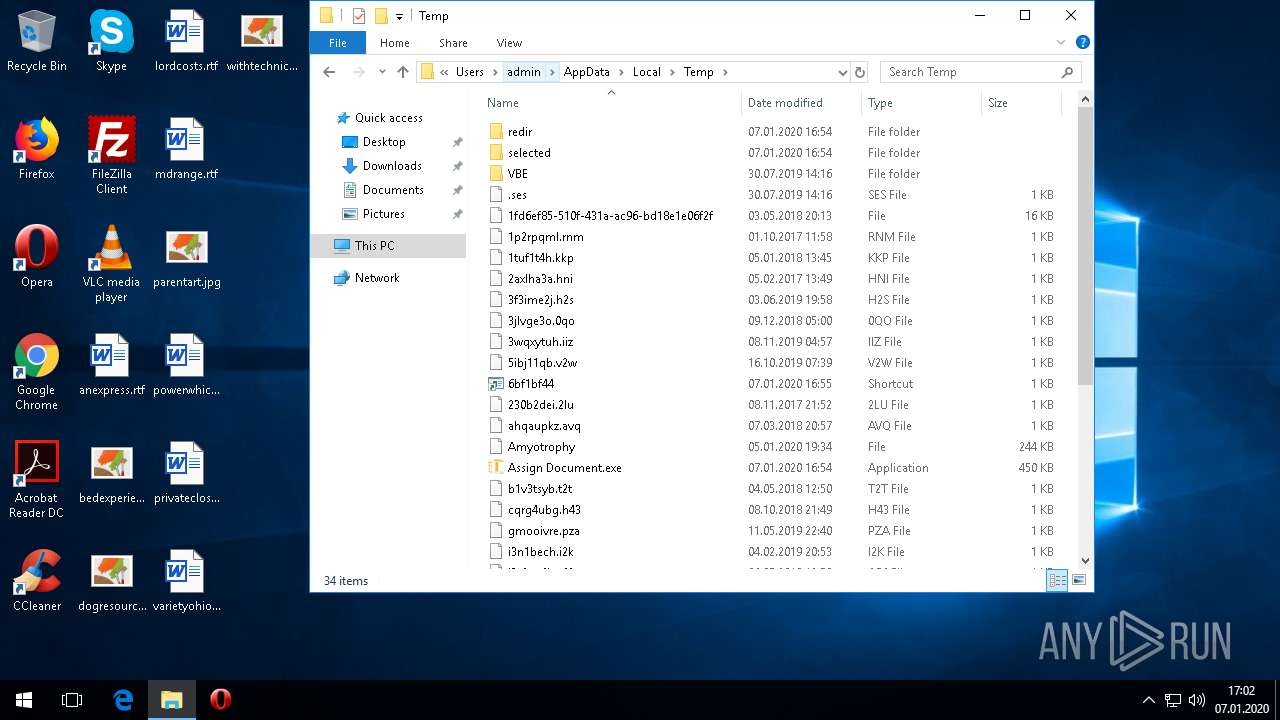Open anexpress.rtf desktop file
Viewport: 1280px width, 720px height.
(x=111, y=366)
